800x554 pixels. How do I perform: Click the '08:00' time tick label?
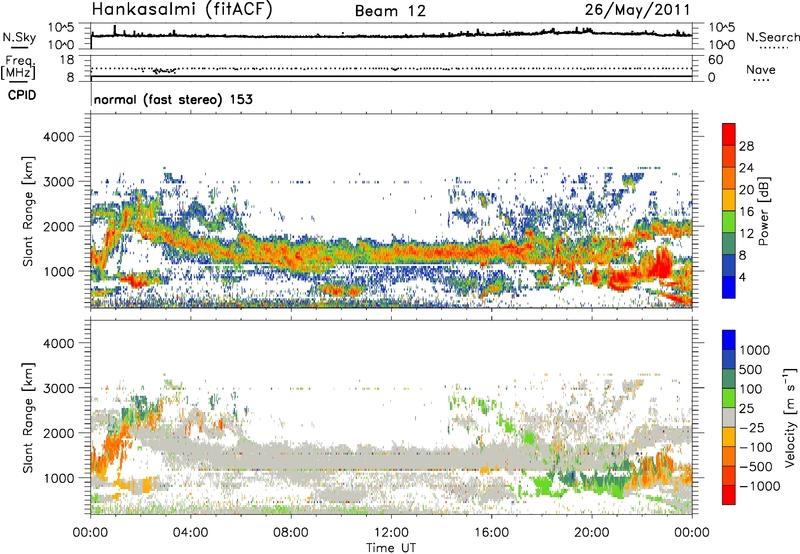290,533
